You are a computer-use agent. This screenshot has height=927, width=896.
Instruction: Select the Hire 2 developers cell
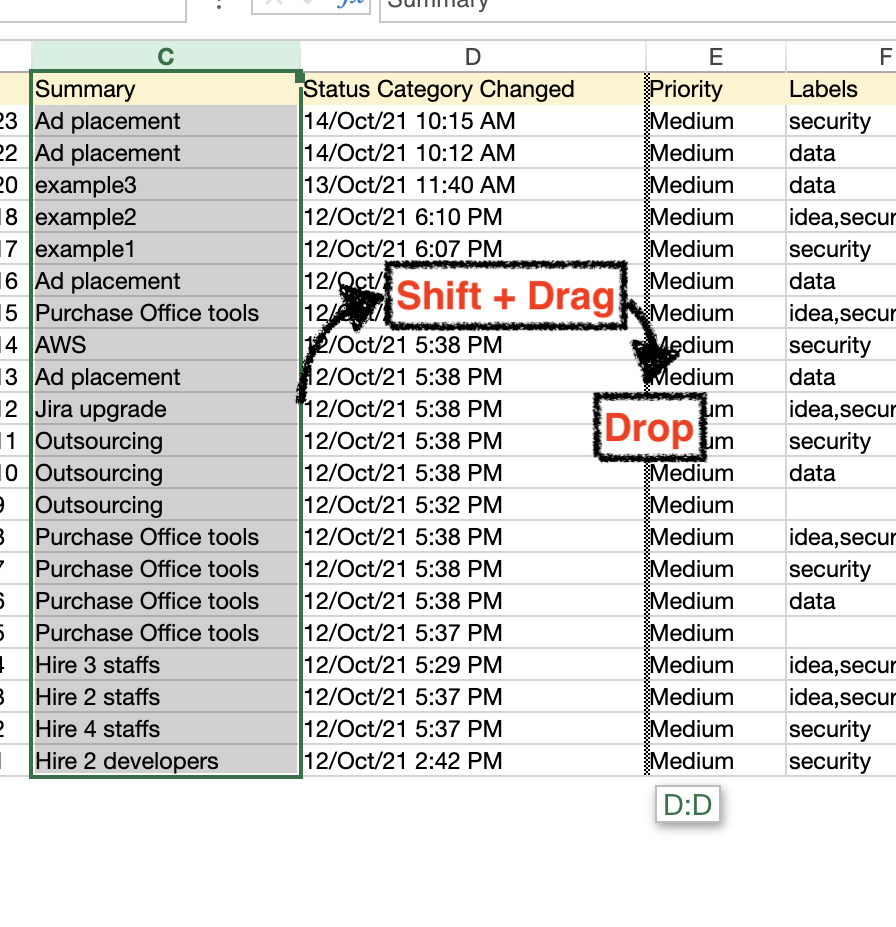166,761
